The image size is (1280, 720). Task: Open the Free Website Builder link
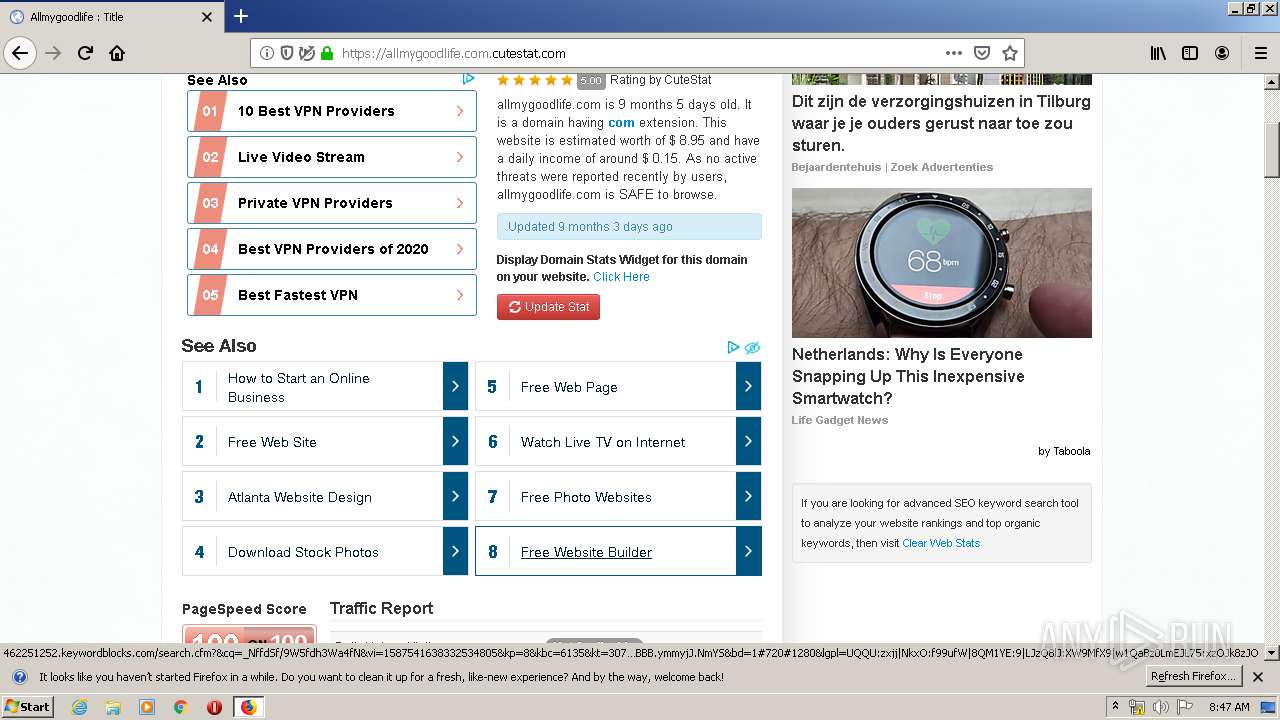click(586, 552)
